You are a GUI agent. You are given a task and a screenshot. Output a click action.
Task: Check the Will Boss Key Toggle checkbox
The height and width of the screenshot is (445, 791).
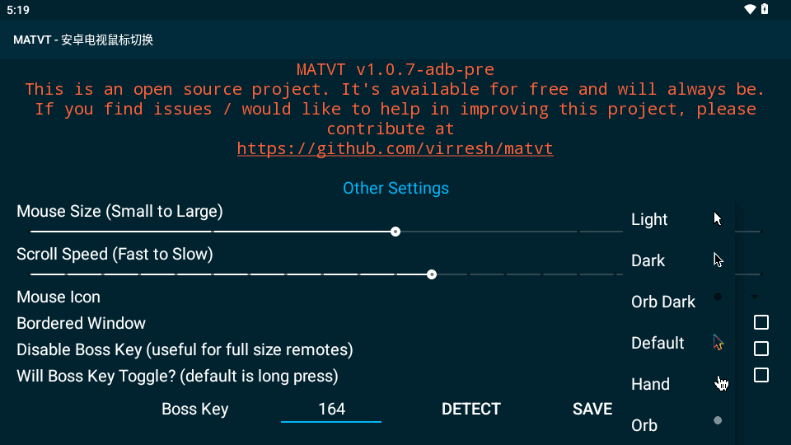click(761, 375)
